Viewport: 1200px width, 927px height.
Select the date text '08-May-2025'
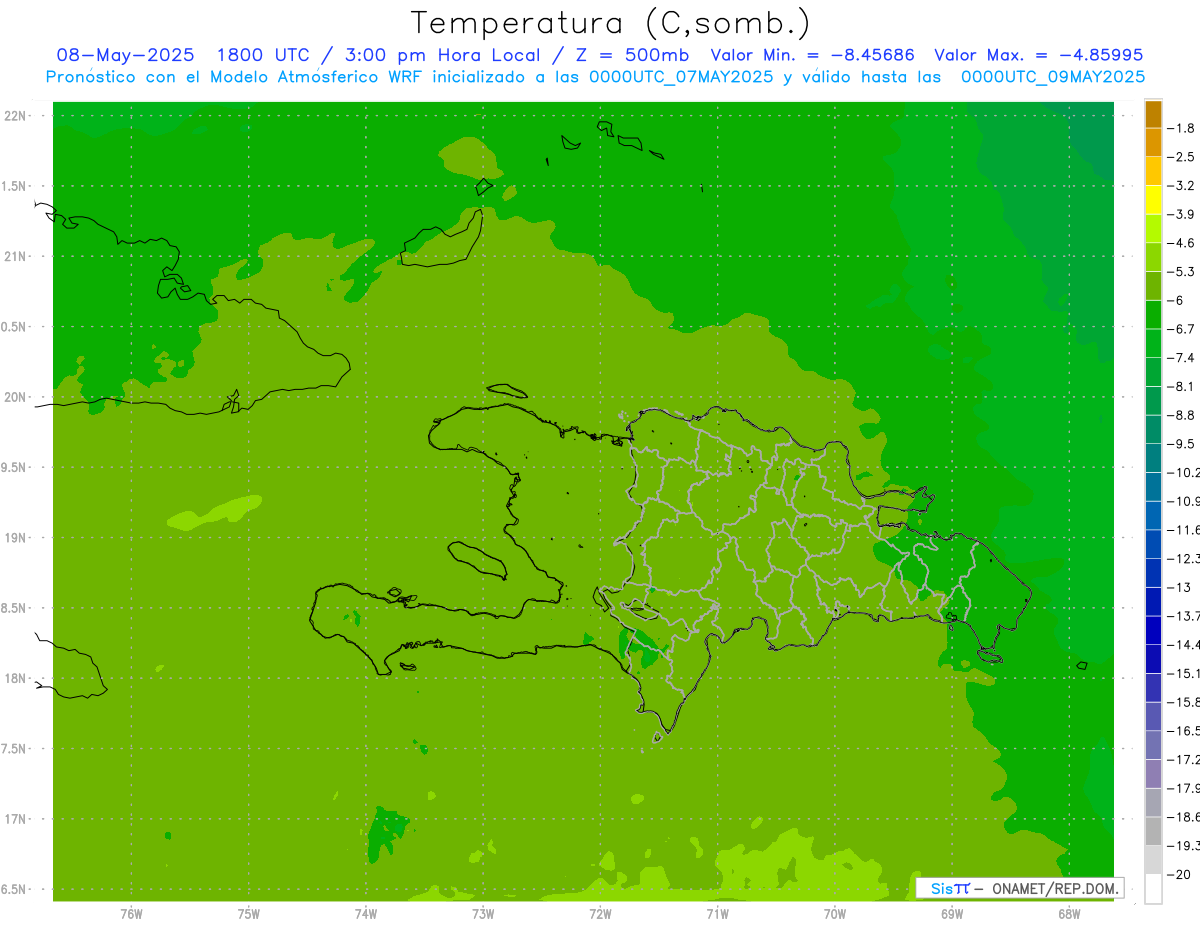125,55
